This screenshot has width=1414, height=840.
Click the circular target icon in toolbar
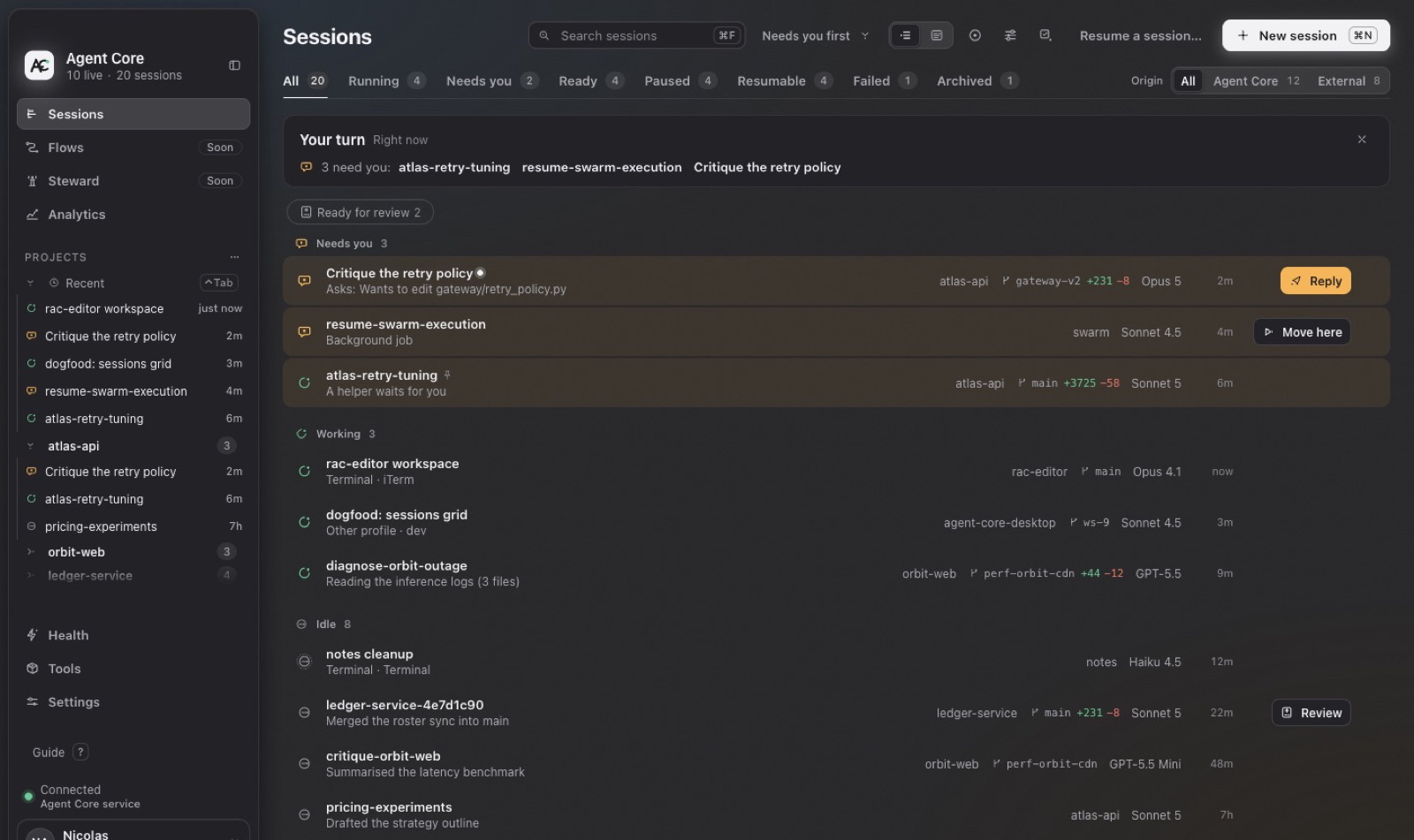click(975, 35)
